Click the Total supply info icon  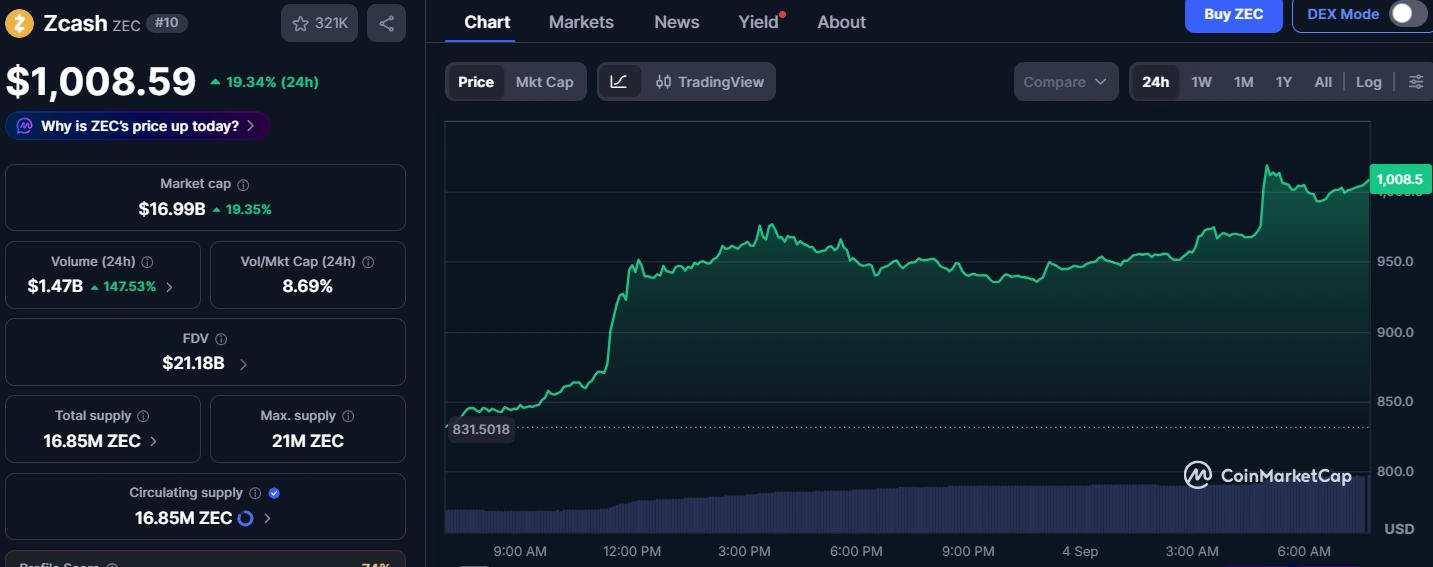pos(143,416)
